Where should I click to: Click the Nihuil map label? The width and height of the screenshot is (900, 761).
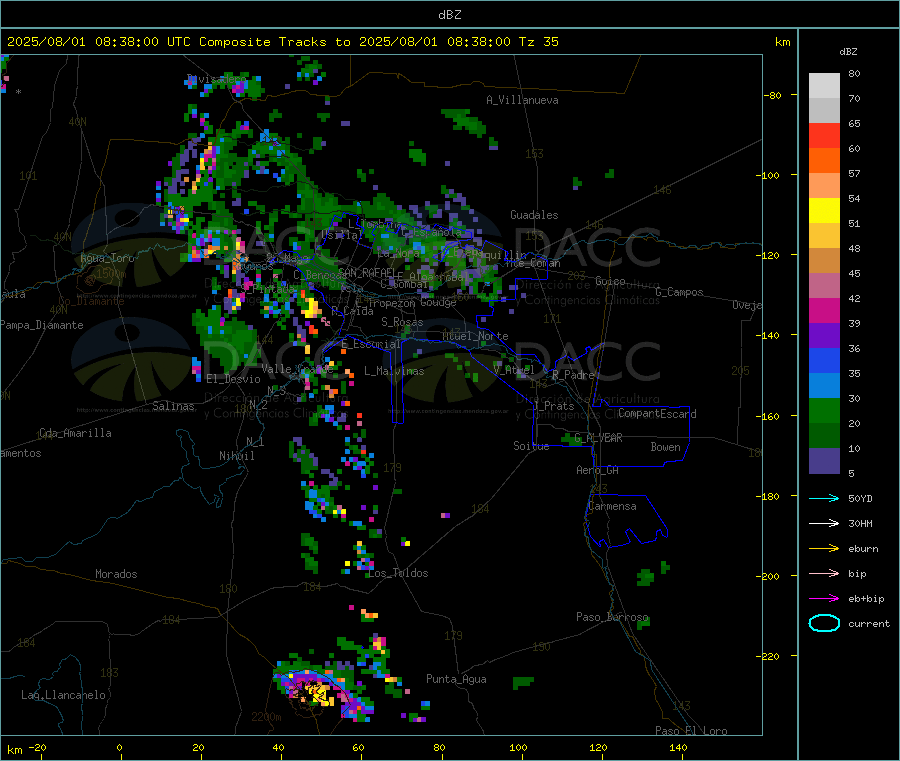click(236, 456)
